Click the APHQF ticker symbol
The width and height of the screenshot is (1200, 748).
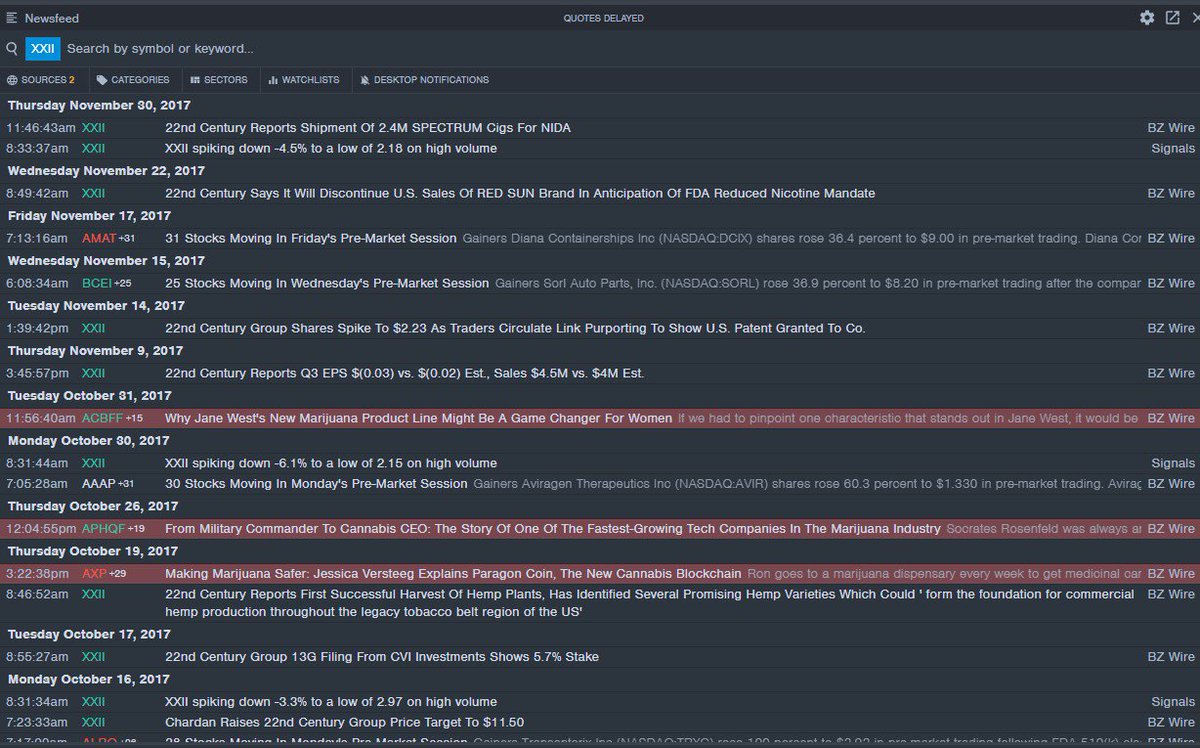[x=103, y=528]
